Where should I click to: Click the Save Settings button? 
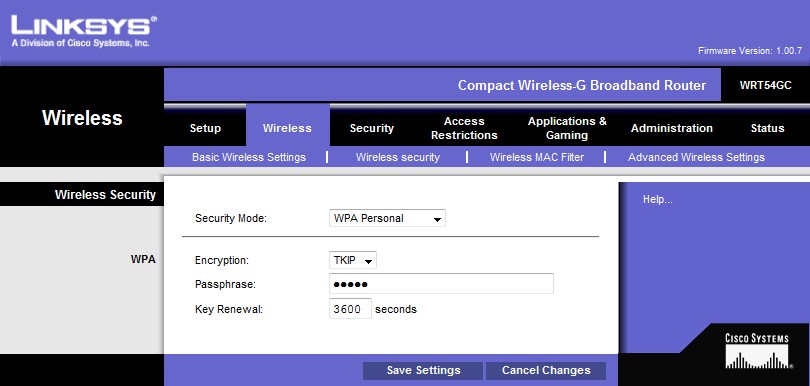(x=423, y=370)
